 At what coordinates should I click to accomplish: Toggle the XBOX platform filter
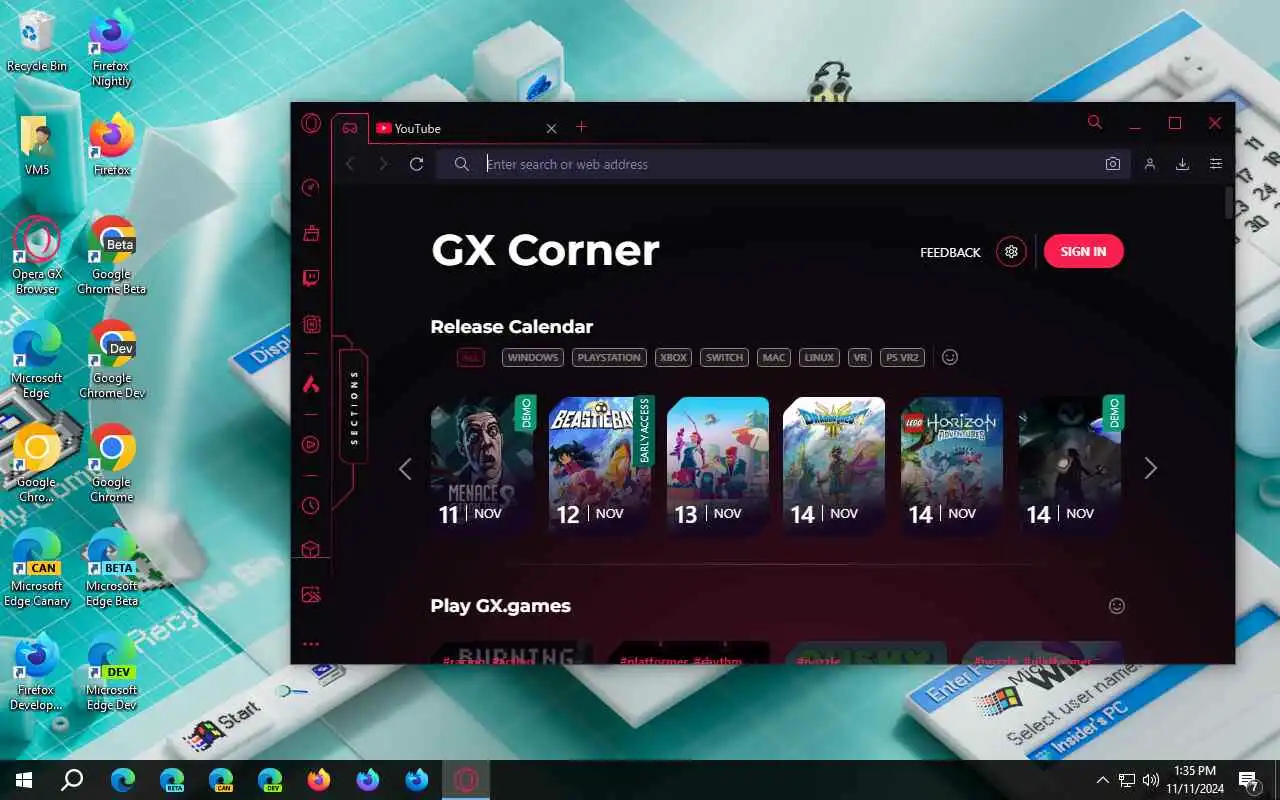(673, 357)
